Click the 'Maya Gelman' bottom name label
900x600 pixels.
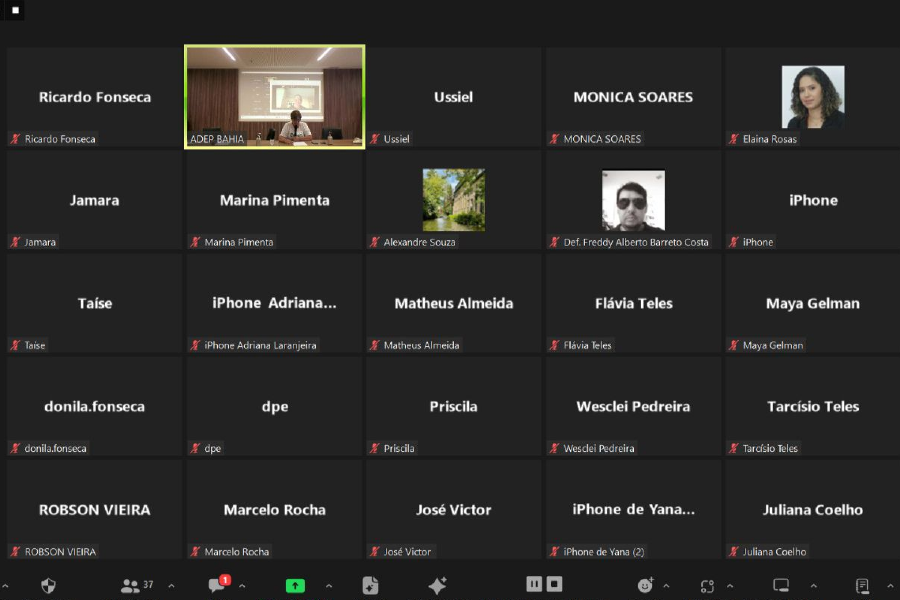[773, 345]
